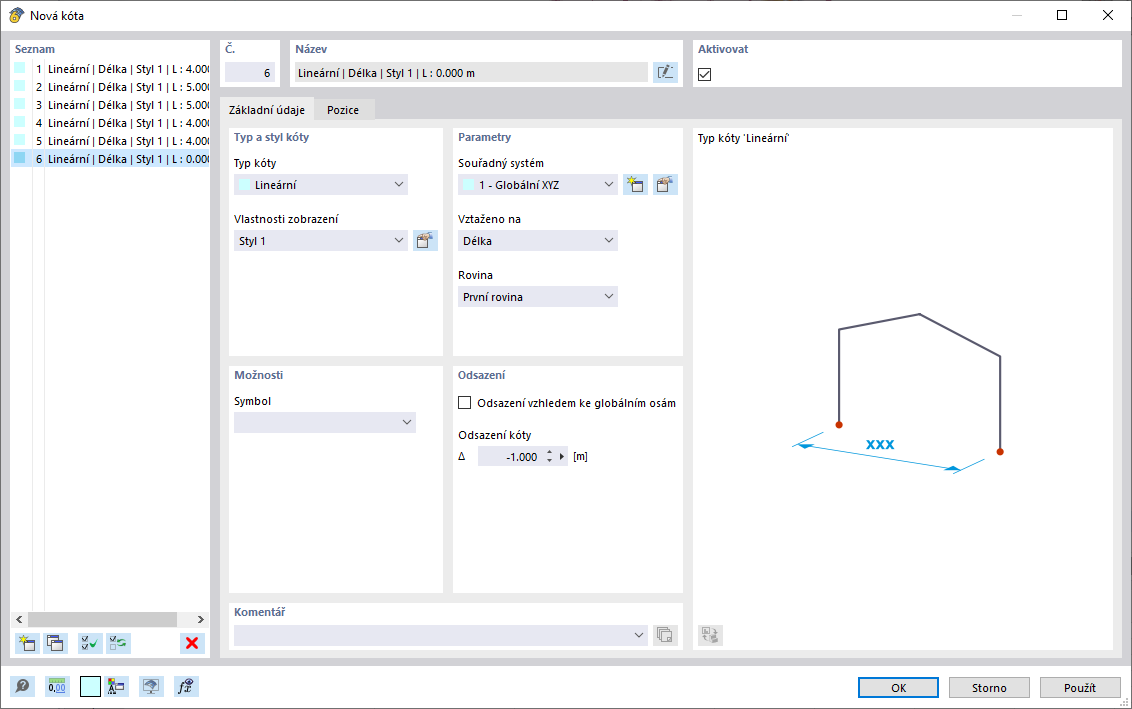Click the copy dimension icon under Seznam
1132x709 pixels.
pos(56,643)
